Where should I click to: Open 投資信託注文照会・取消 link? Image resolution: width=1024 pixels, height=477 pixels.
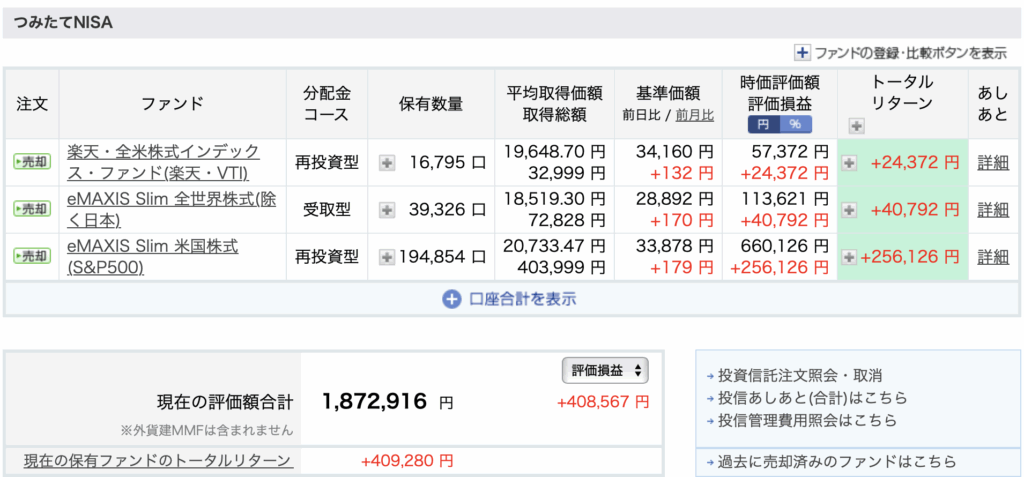799,376
